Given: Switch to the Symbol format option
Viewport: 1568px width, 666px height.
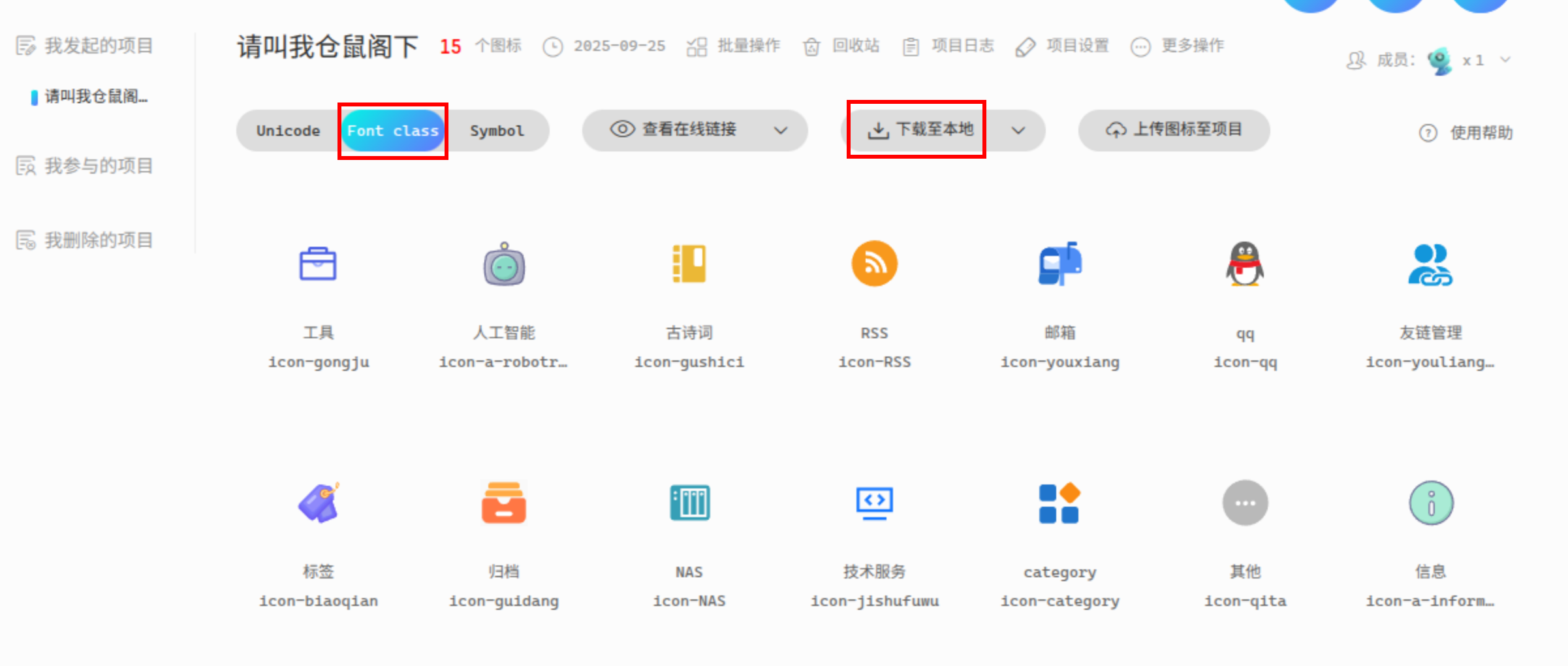Looking at the screenshot, I should point(497,131).
